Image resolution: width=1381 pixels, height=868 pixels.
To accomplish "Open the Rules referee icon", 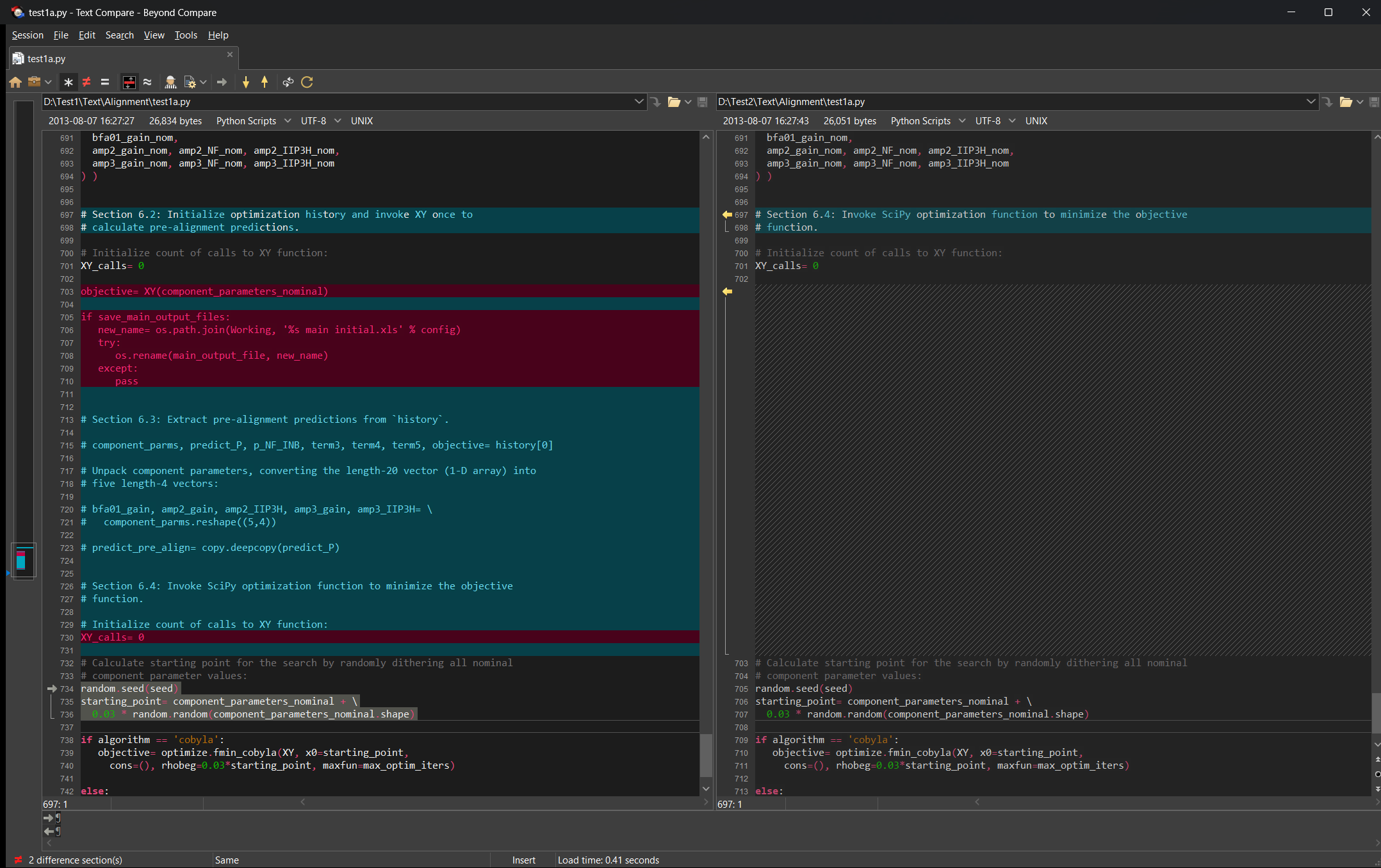I will coord(170,82).
